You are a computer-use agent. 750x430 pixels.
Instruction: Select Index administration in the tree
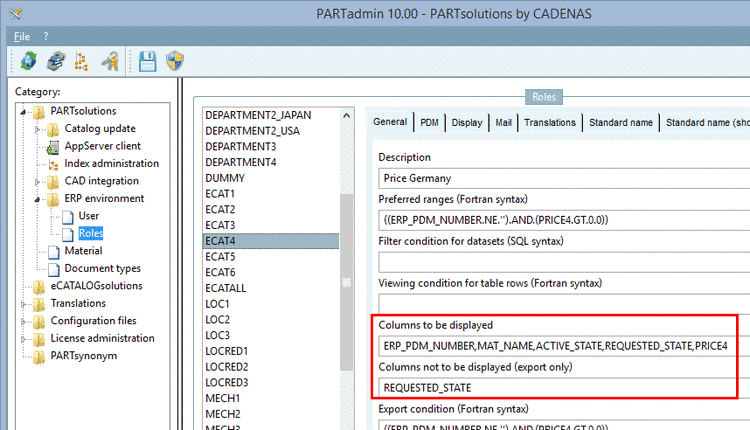111,164
